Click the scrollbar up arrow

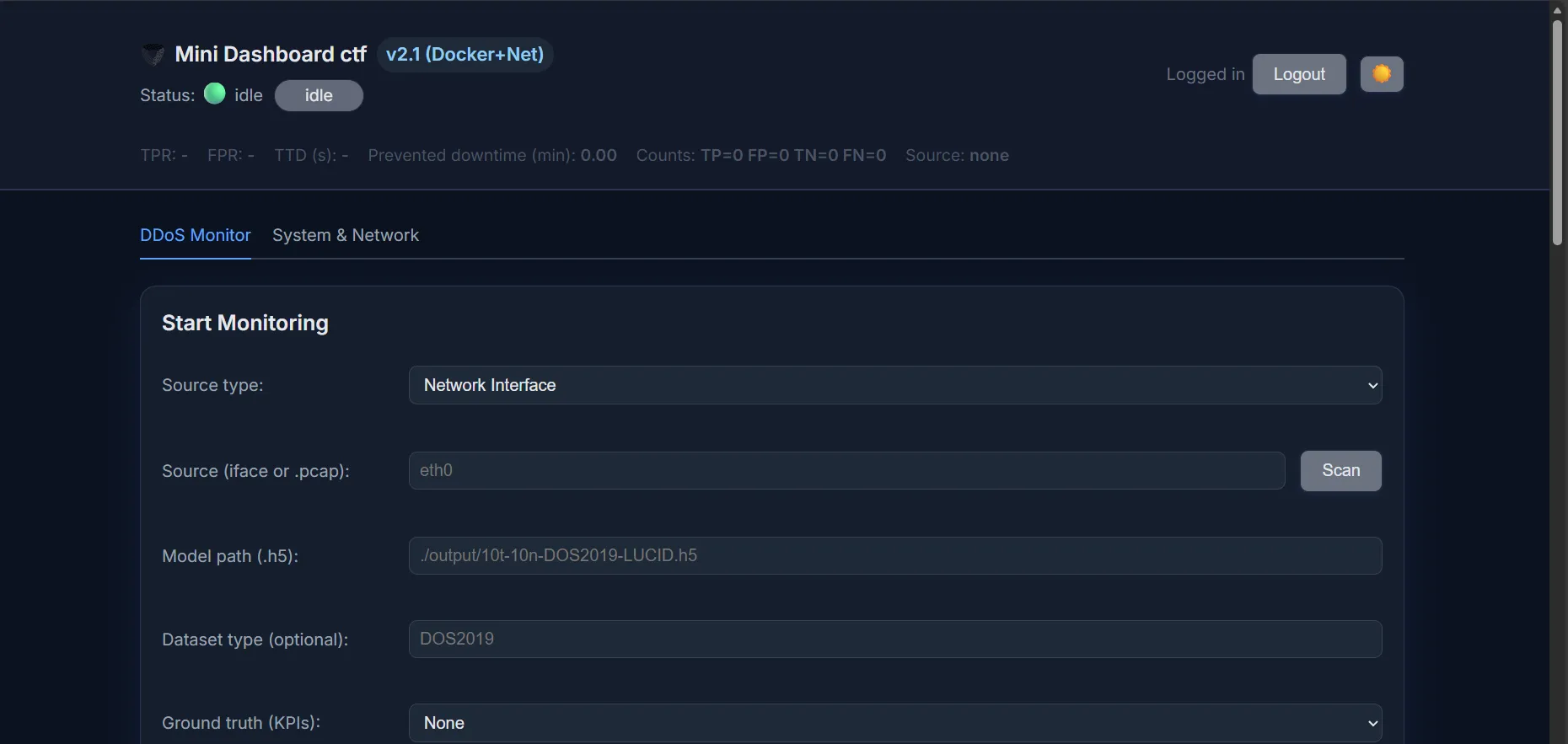1557,9
